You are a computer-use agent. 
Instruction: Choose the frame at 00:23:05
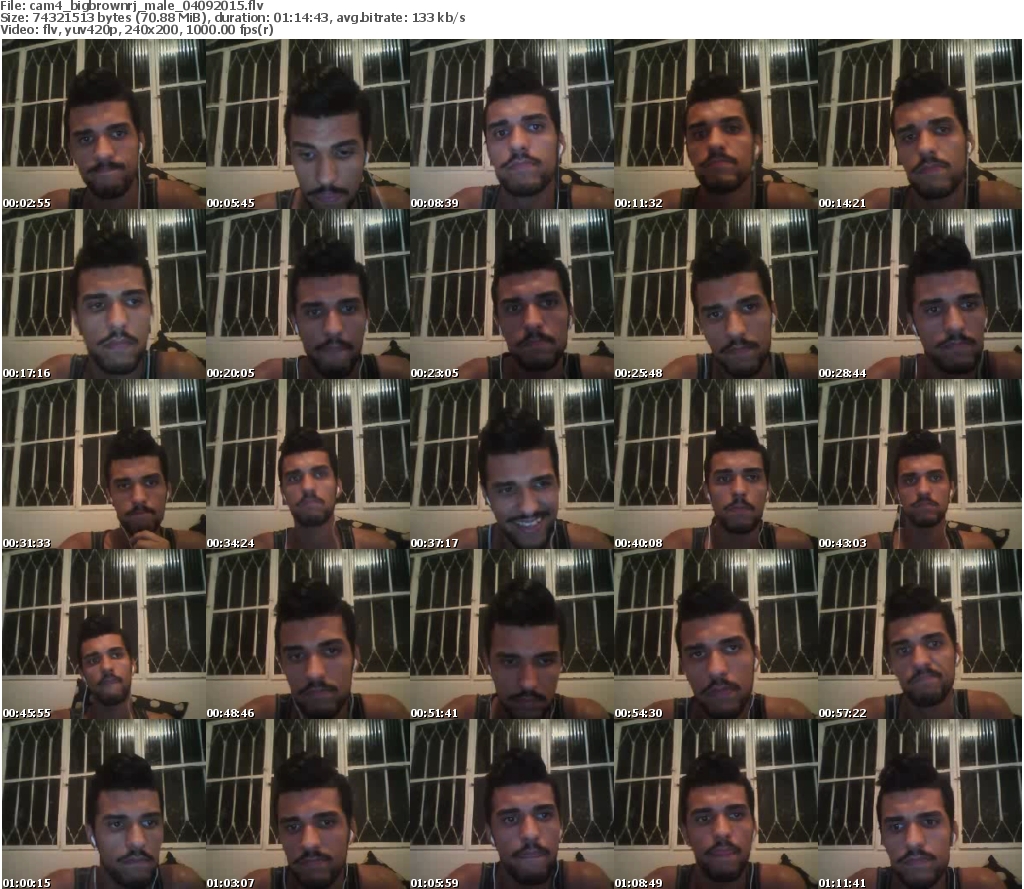(512, 294)
